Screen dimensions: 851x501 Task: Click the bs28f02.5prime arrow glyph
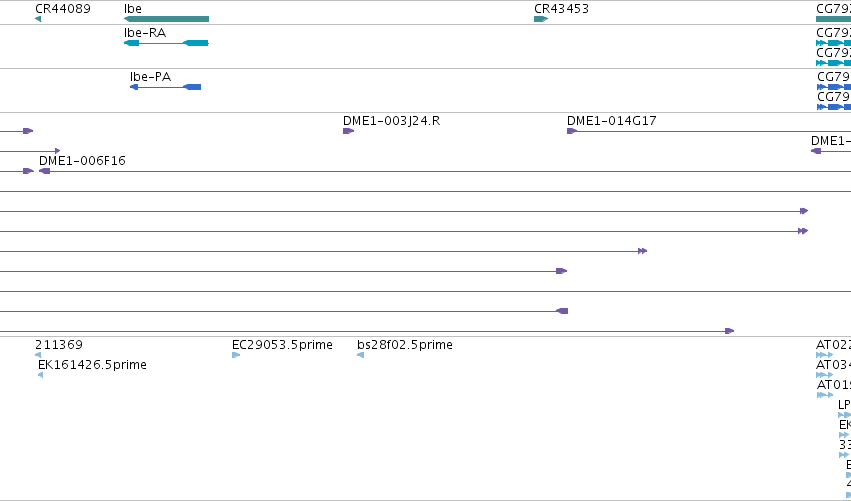(360, 355)
